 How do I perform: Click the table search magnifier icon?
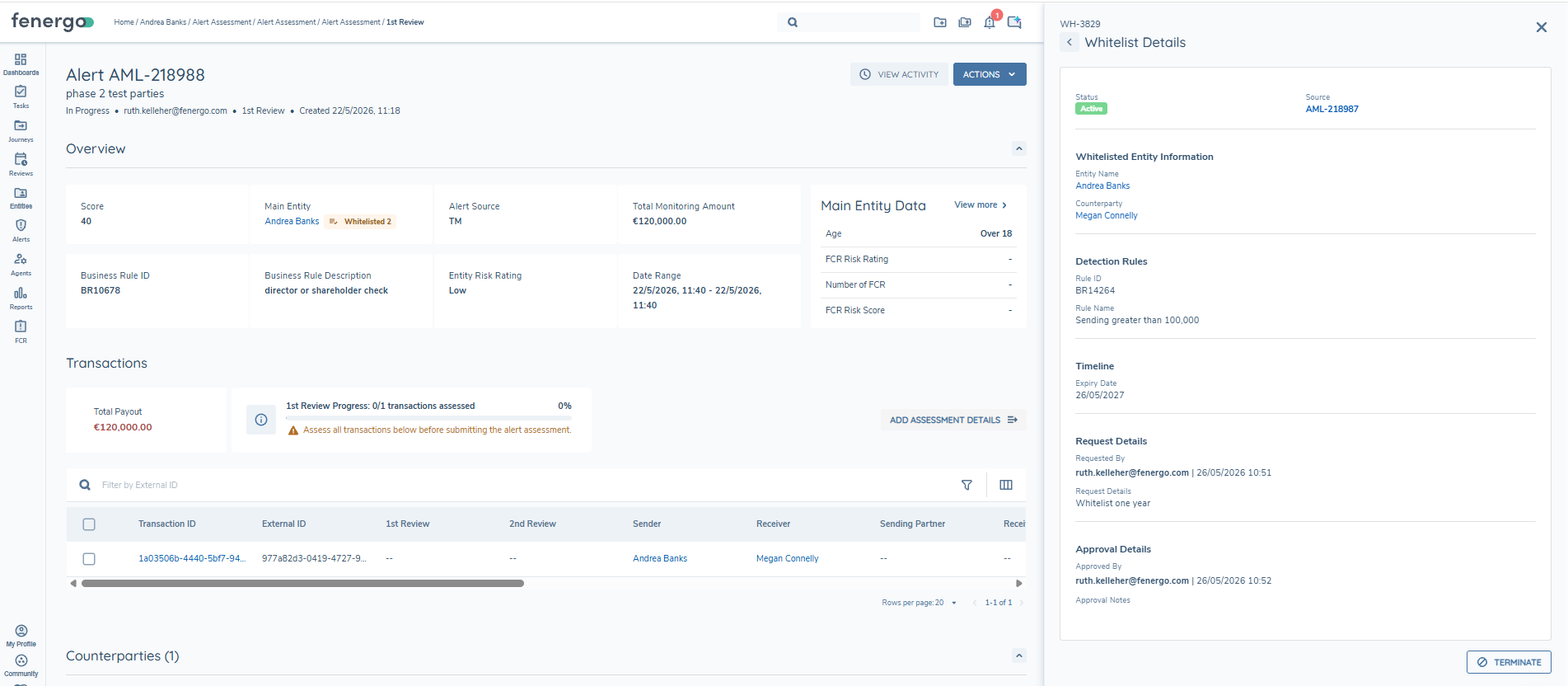point(85,485)
